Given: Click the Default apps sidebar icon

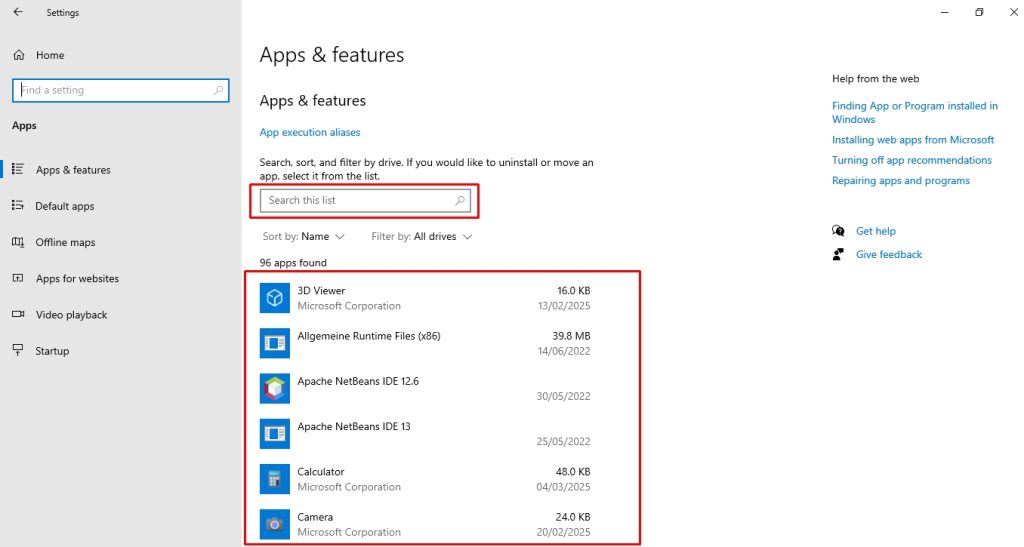Looking at the screenshot, I should 18,206.
